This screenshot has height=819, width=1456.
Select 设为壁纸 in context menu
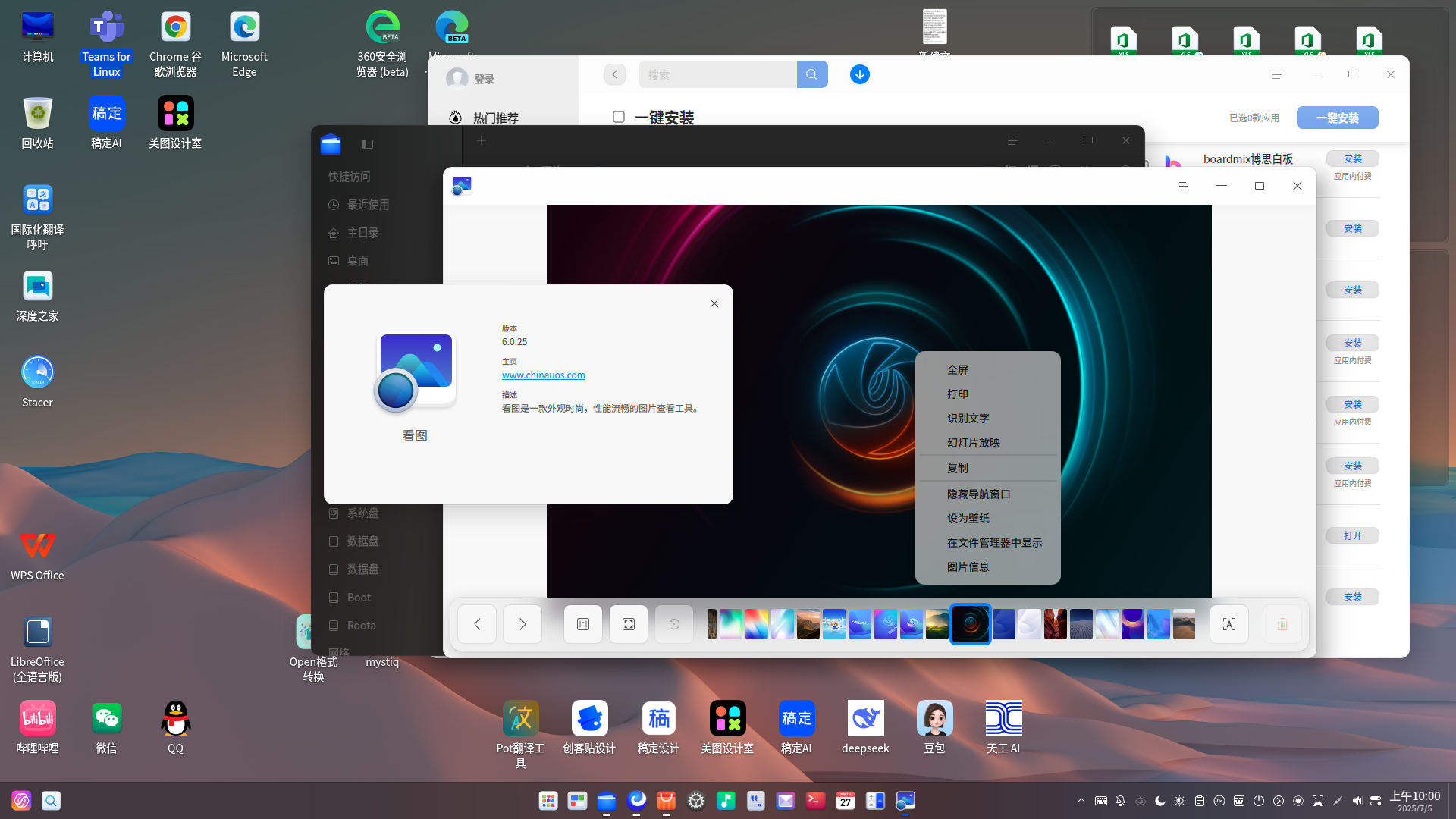click(988, 518)
